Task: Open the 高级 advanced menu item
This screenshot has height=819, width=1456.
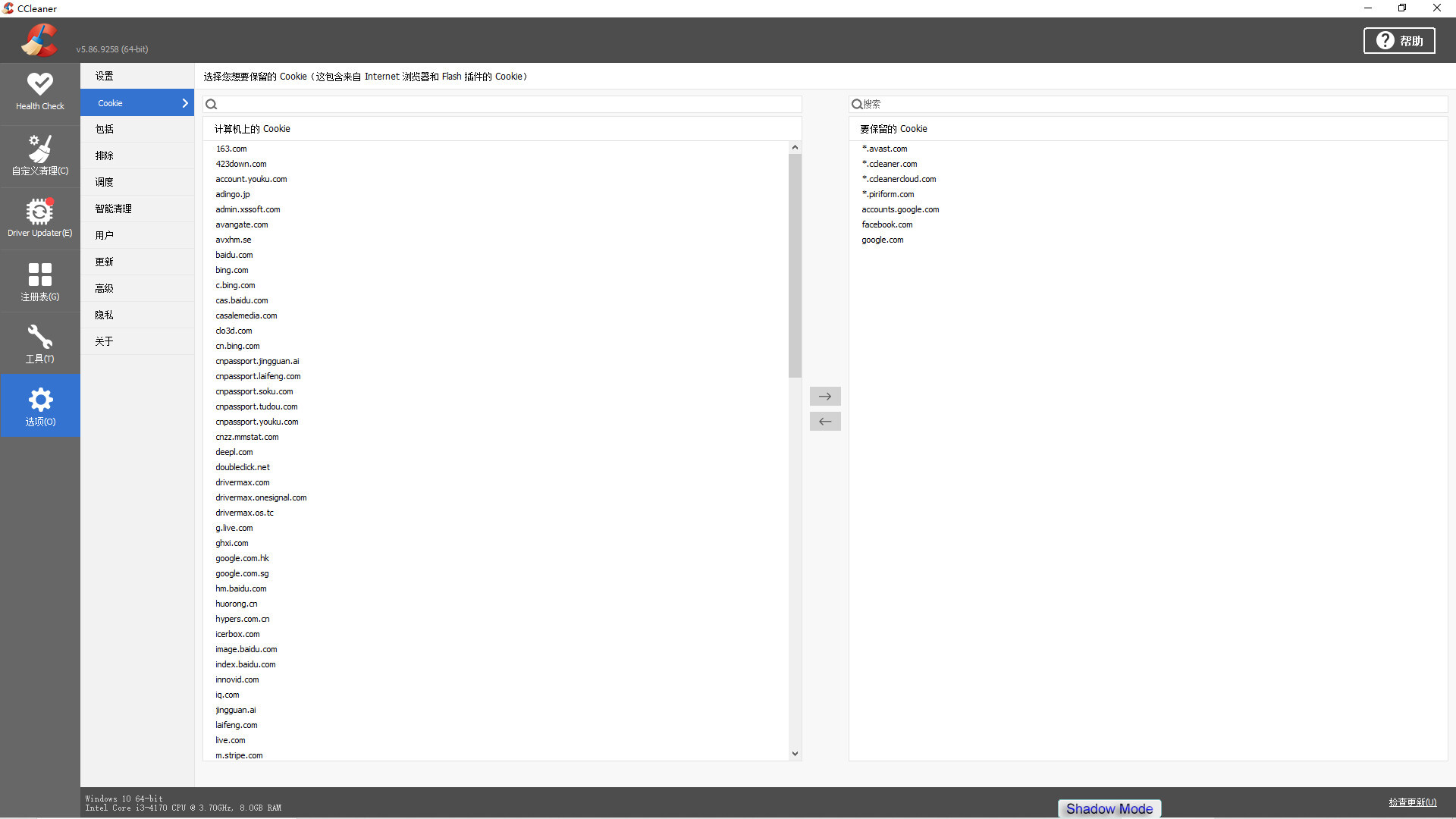Action: pos(137,288)
